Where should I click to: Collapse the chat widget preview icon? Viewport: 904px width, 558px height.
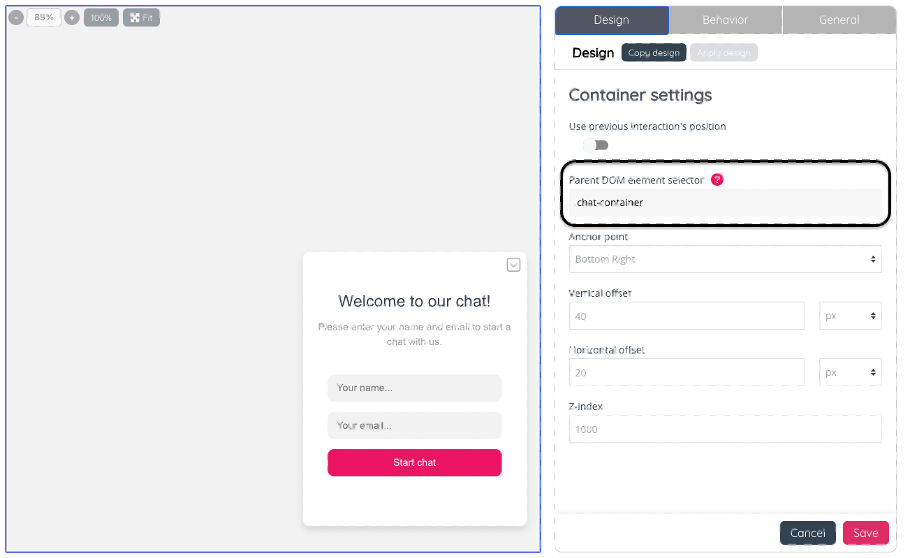[513, 265]
